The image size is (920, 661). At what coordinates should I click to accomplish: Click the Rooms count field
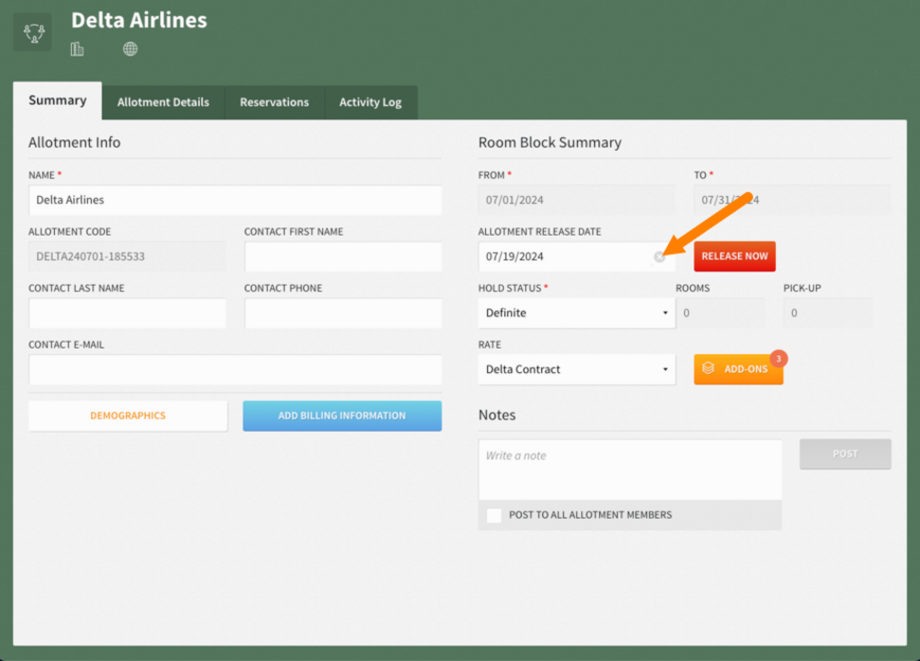(720, 313)
